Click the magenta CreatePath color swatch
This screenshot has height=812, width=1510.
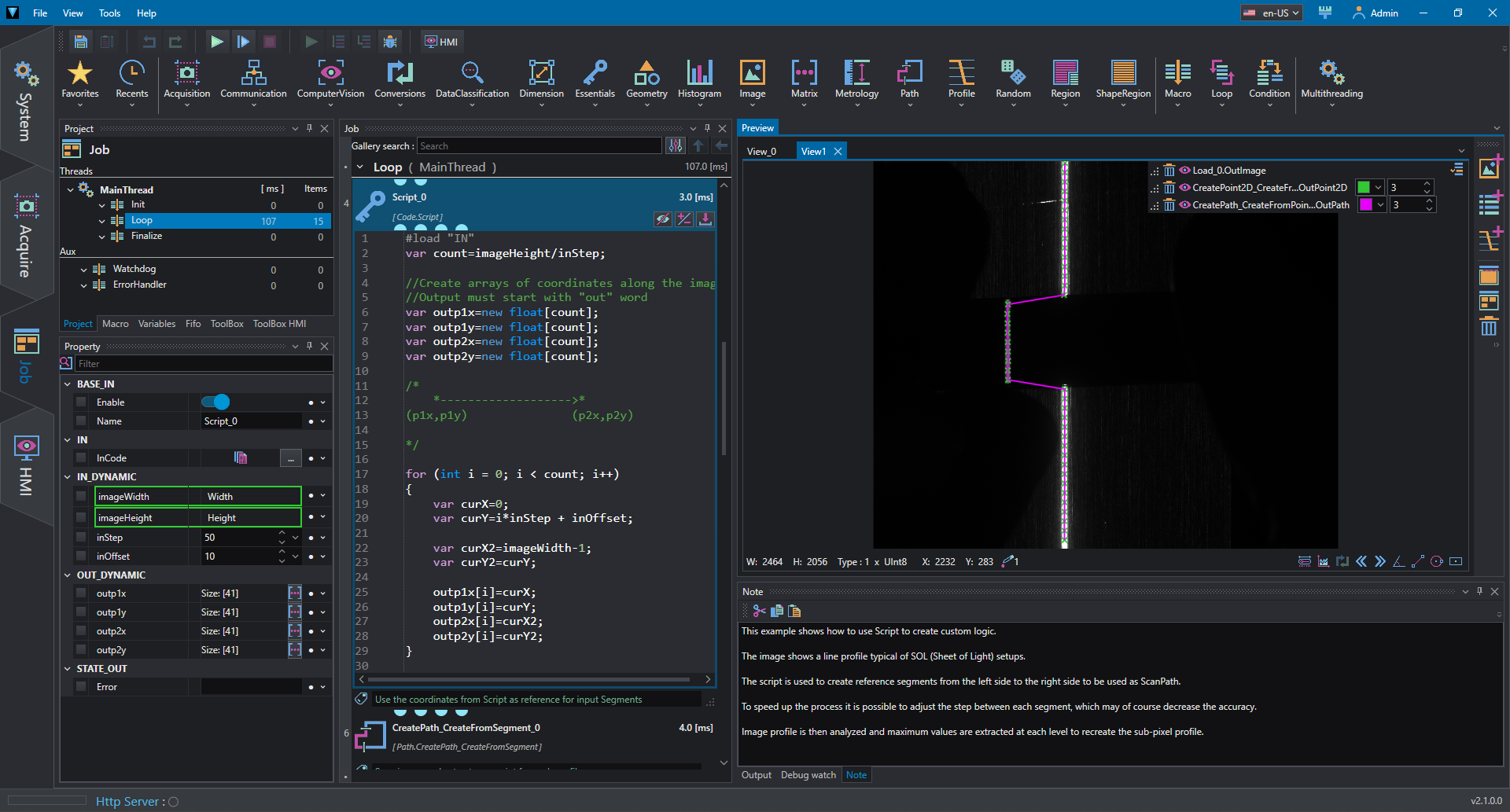pyautogui.click(x=1367, y=205)
